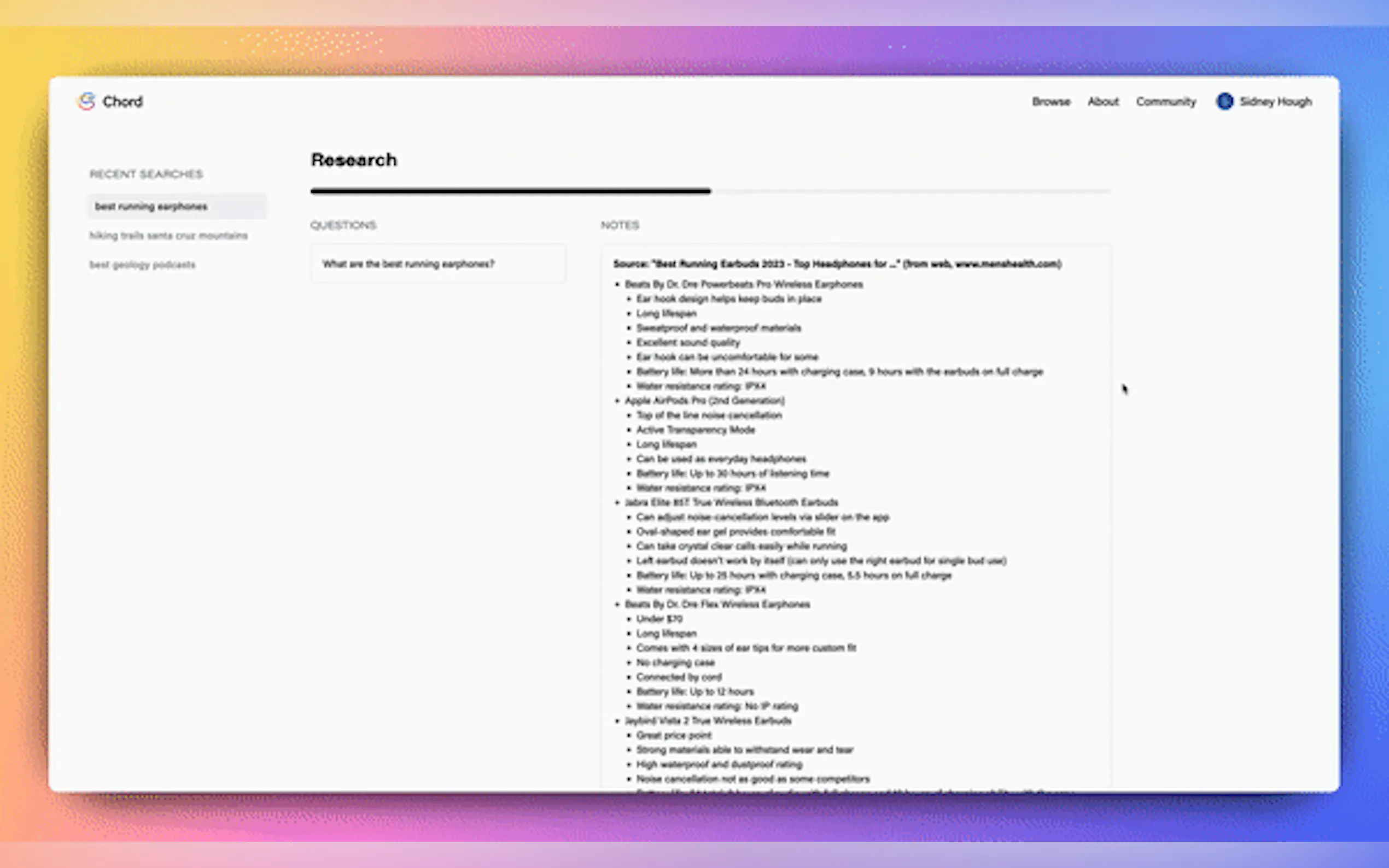
Task: Click the Chord brand name text
Action: coord(122,102)
